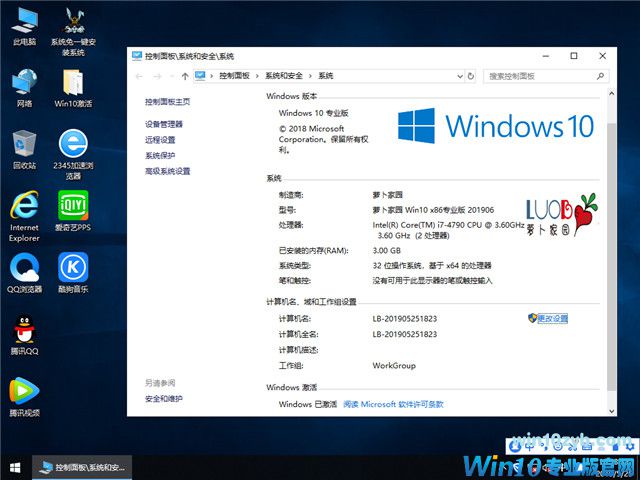The height and width of the screenshot is (480, 640).
Task: Select the 腾讯视频 desktop icon
Action: click(24, 397)
